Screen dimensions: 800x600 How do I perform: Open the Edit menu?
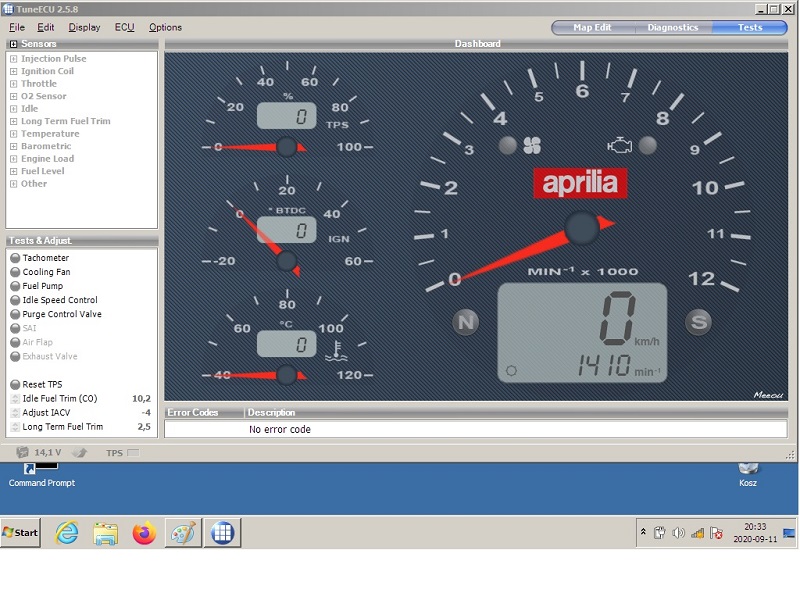45,28
